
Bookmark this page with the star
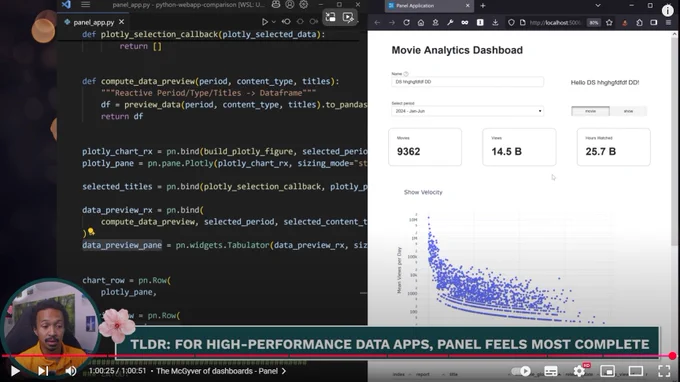pyautogui.click(x=609, y=23)
